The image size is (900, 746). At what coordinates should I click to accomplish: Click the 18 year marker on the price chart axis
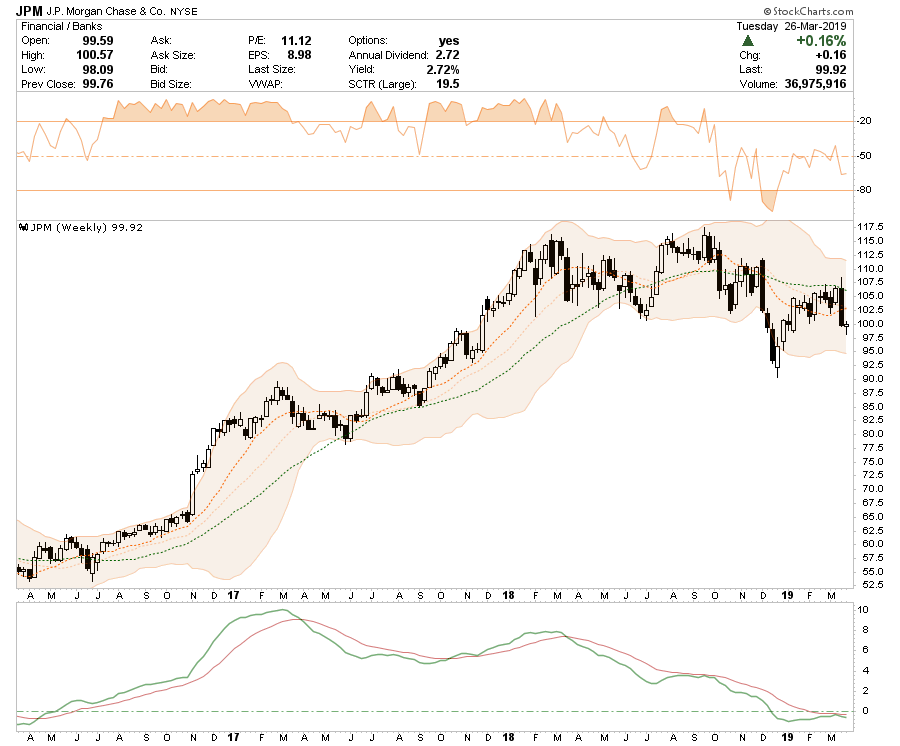(509, 595)
